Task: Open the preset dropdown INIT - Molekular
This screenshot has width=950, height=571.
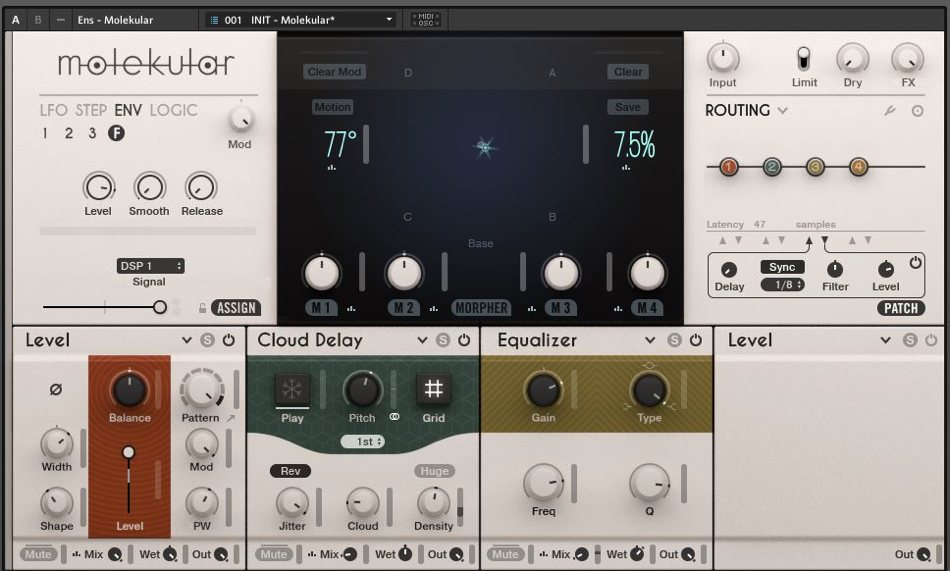Action: tap(300, 20)
